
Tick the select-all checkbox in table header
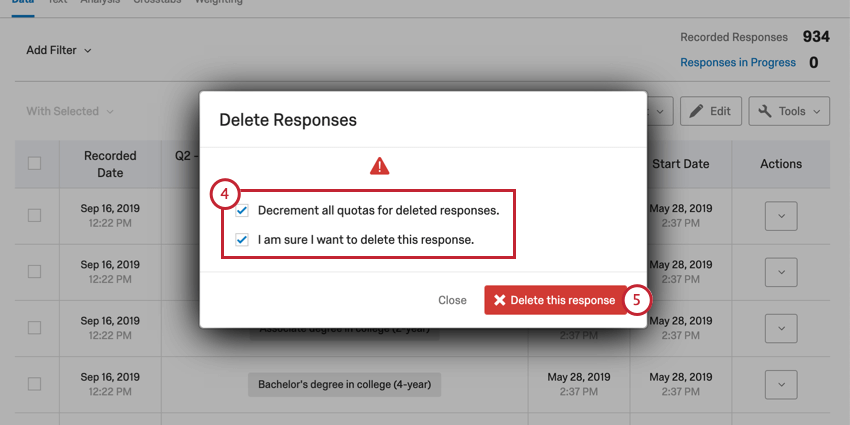coord(34,163)
